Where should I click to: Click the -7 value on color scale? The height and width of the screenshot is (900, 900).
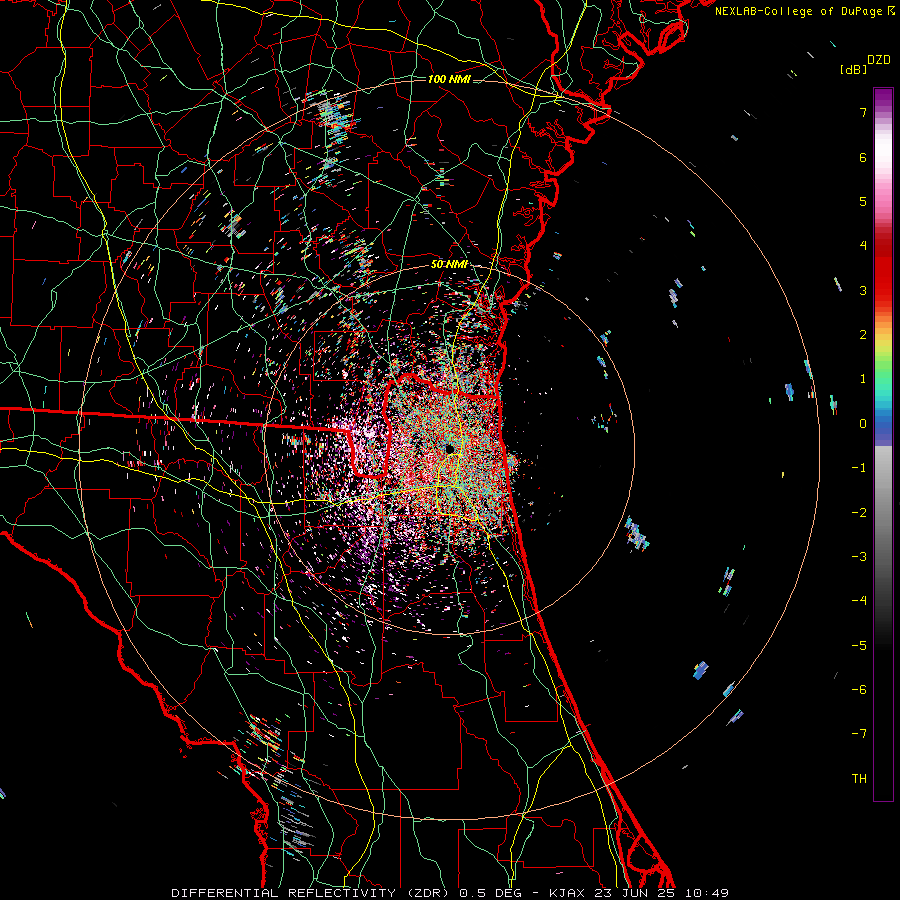tap(859, 734)
